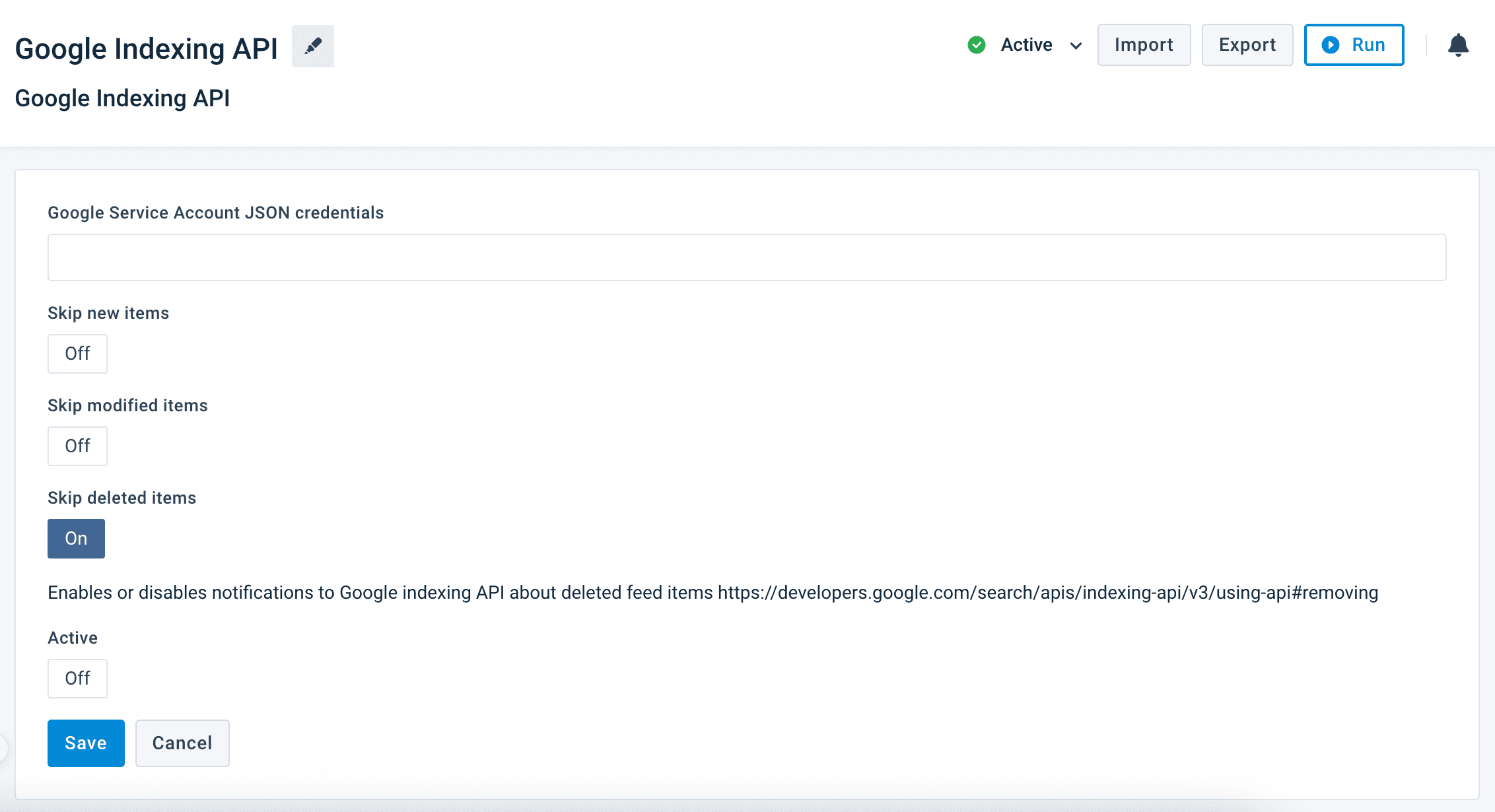
Task: Focus the JSON credentials input field
Action: click(x=746, y=257)
